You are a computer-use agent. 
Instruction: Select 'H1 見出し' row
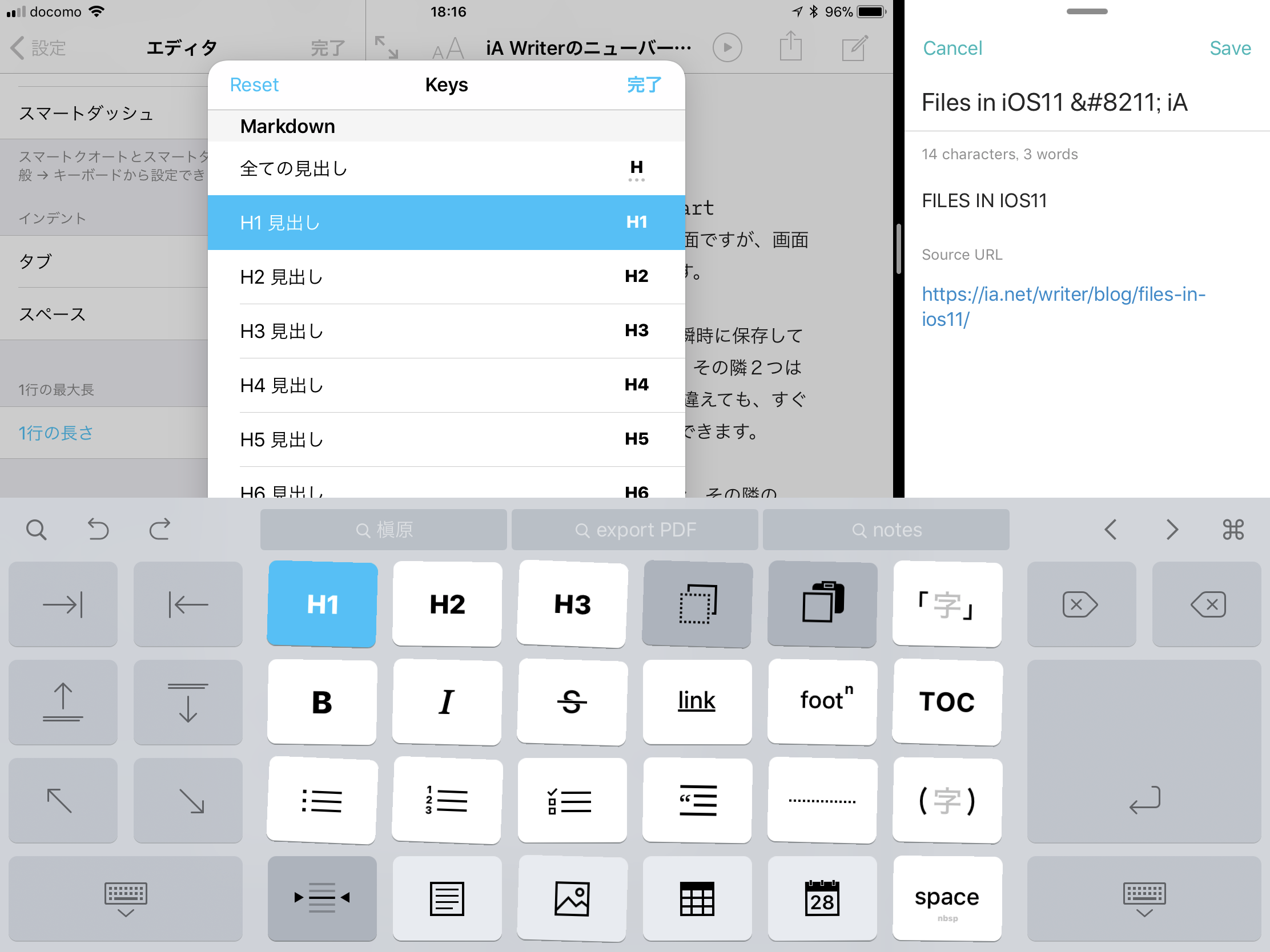click(446, 223)
